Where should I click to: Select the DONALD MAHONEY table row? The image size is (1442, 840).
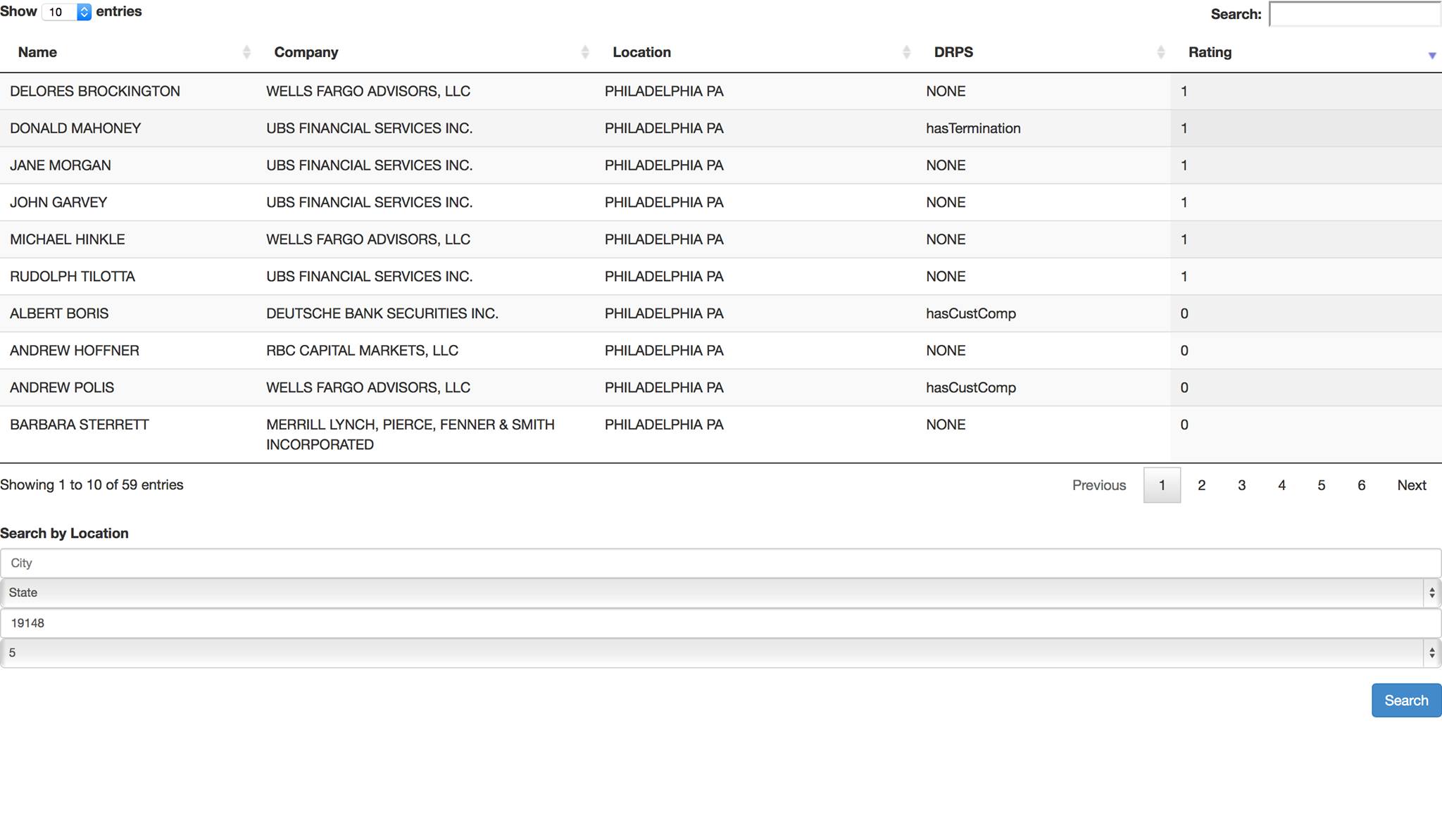pyautogui.click(x=75, y=128)
